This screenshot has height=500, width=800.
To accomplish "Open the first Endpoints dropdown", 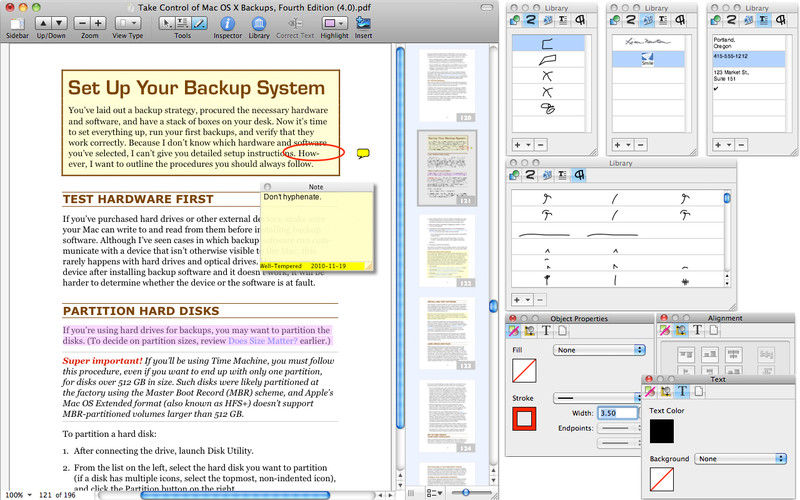I will coord(620,428).
